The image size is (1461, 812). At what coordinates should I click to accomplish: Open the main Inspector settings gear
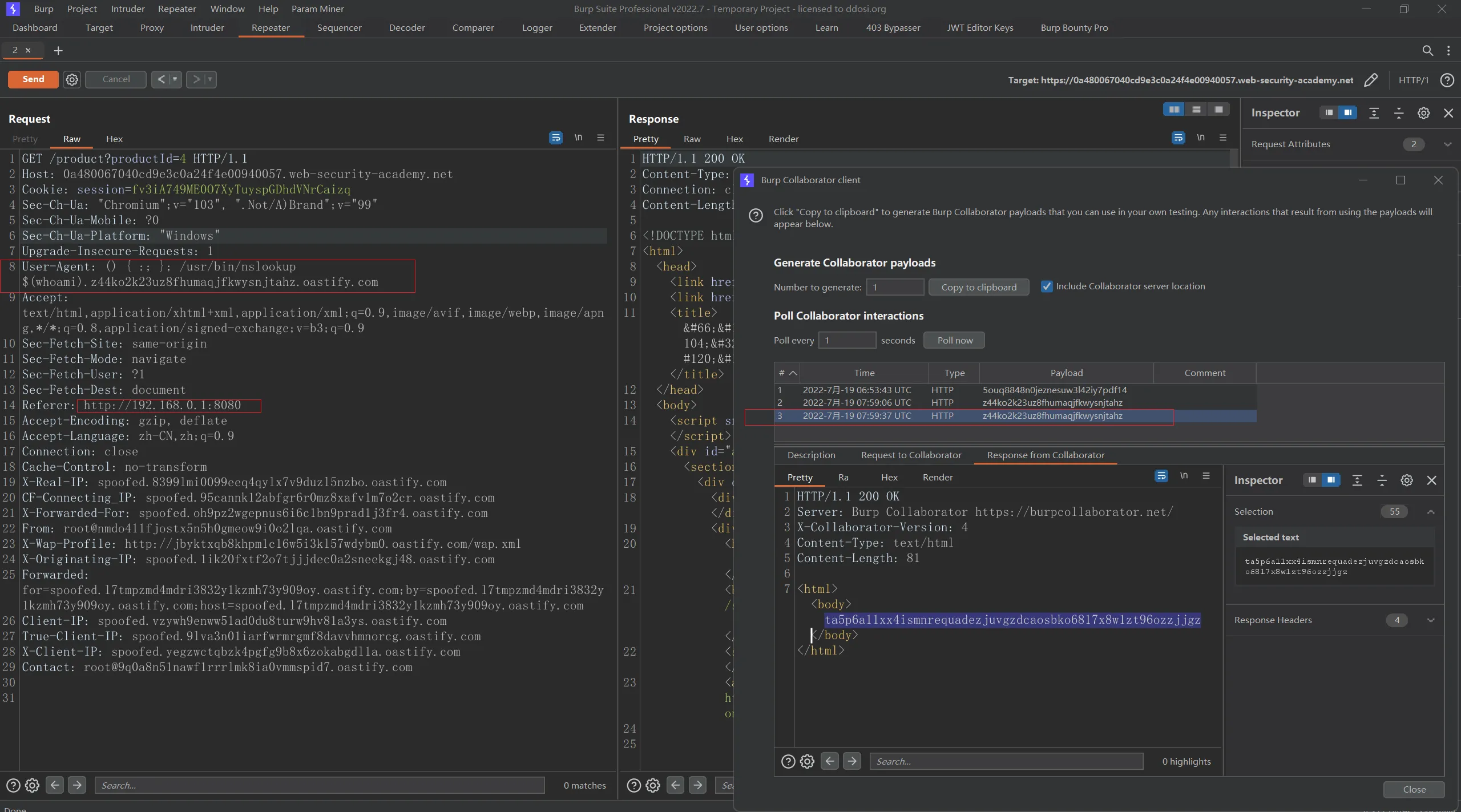[x=1423, y=113]
